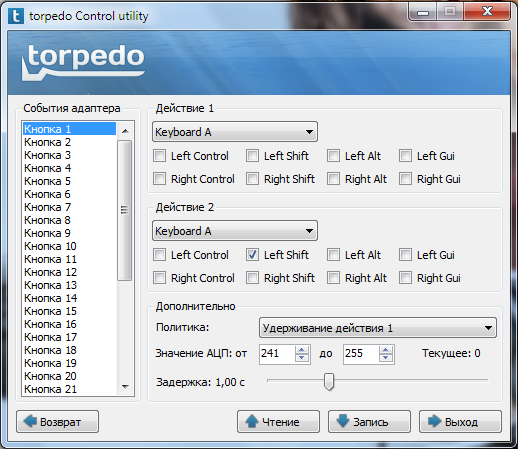
Task: Click the АЦП 'до' value field 255
Action: (361, 353)
